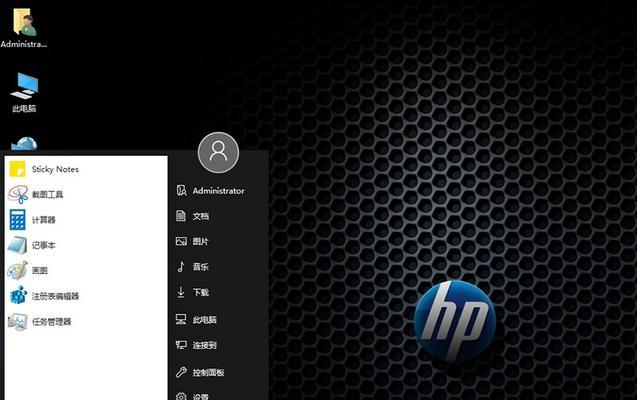
Task: Launch the 截图工具 scissors icon
Action: 18,194
